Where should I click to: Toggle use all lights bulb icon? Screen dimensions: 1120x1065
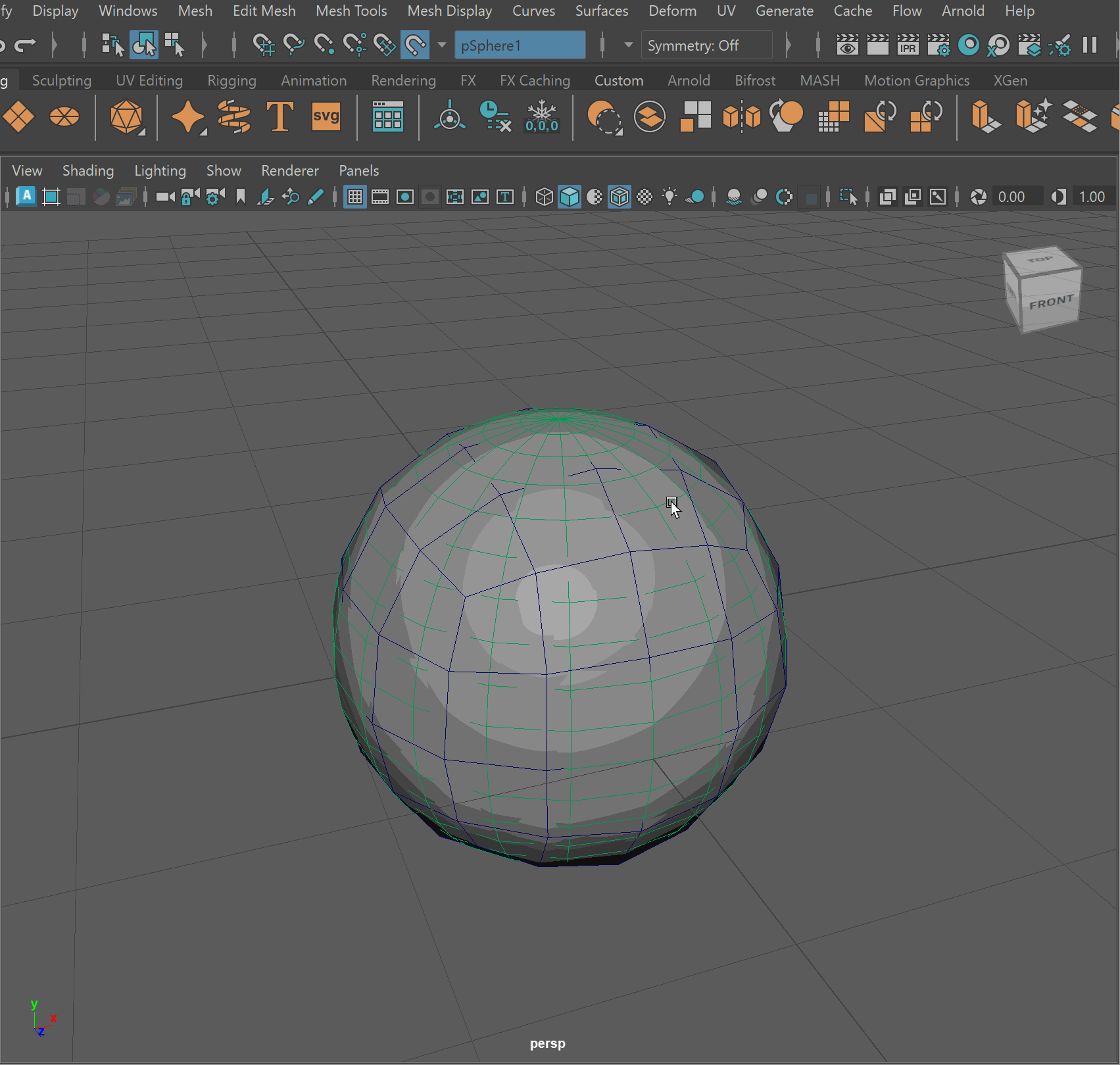[x=670, y=197]
